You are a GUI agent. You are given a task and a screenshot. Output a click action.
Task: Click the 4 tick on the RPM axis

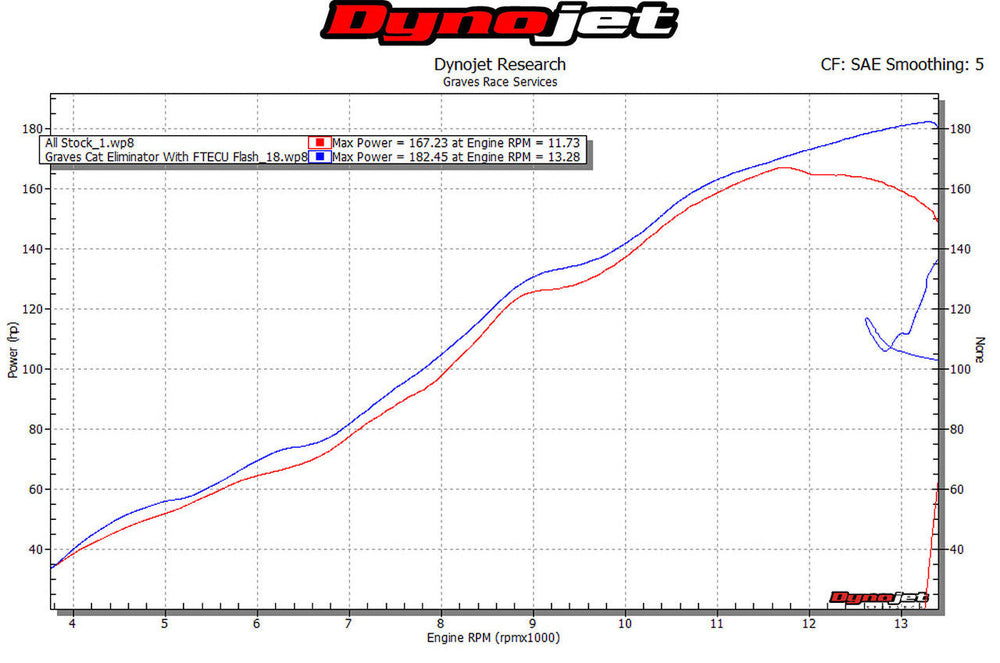pyautogui.click(x=72, y=624)
